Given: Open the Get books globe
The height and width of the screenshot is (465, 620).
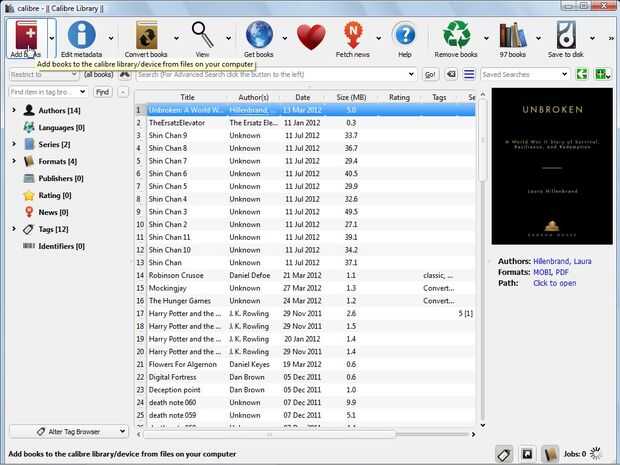Looking at the screenshot, I should click(x=259, y=35).
